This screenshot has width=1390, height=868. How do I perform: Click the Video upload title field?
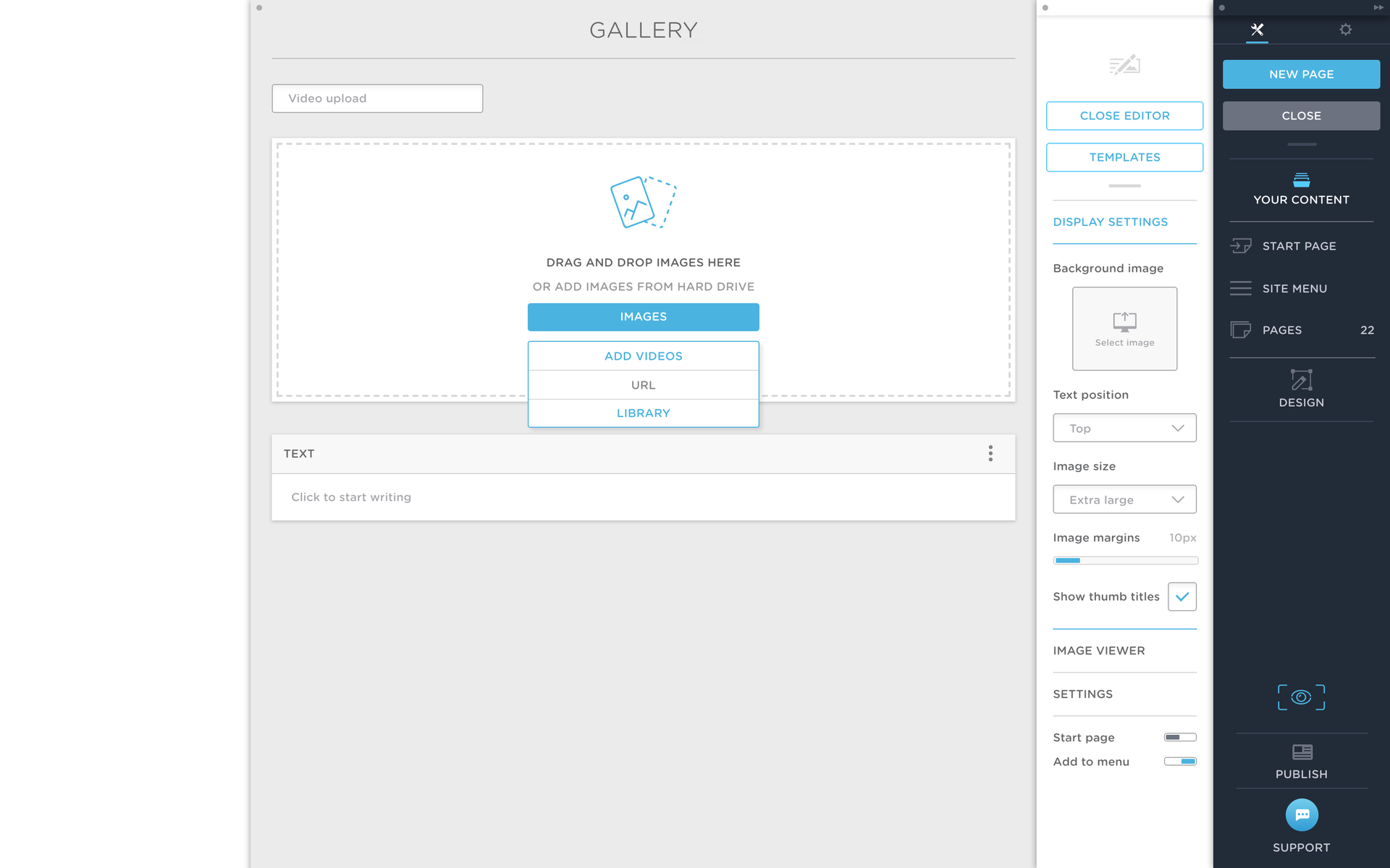[377, 98]
